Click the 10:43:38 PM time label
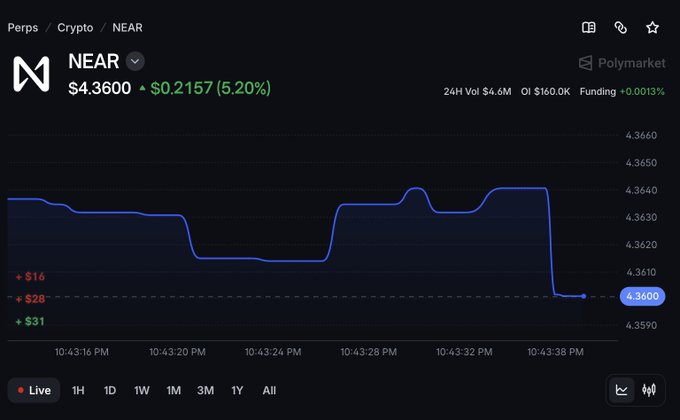Viewport: 680px width, 420px height. pos(556,352)
